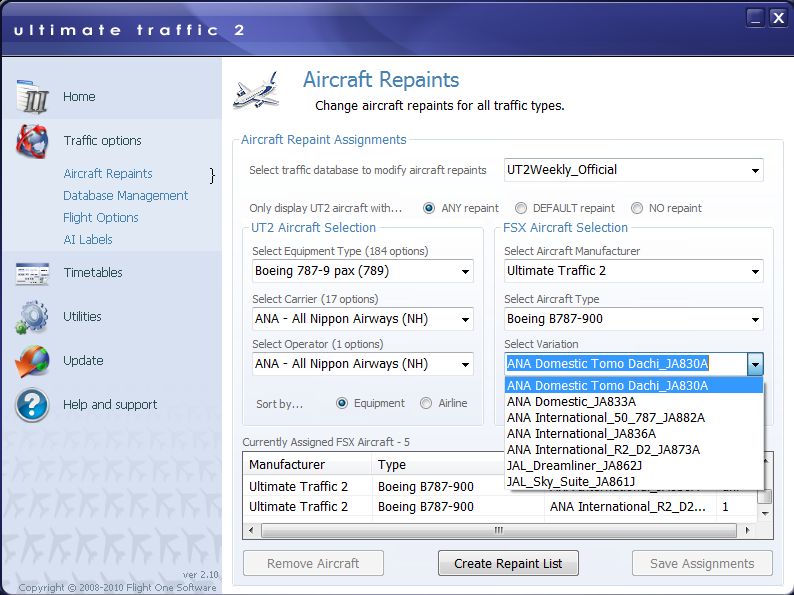Image resolution: width=794 pixels, height=595 pixels.
Task: Open the traffic database UT2Weekly_Official dropdown
Action: click(633, 170)
